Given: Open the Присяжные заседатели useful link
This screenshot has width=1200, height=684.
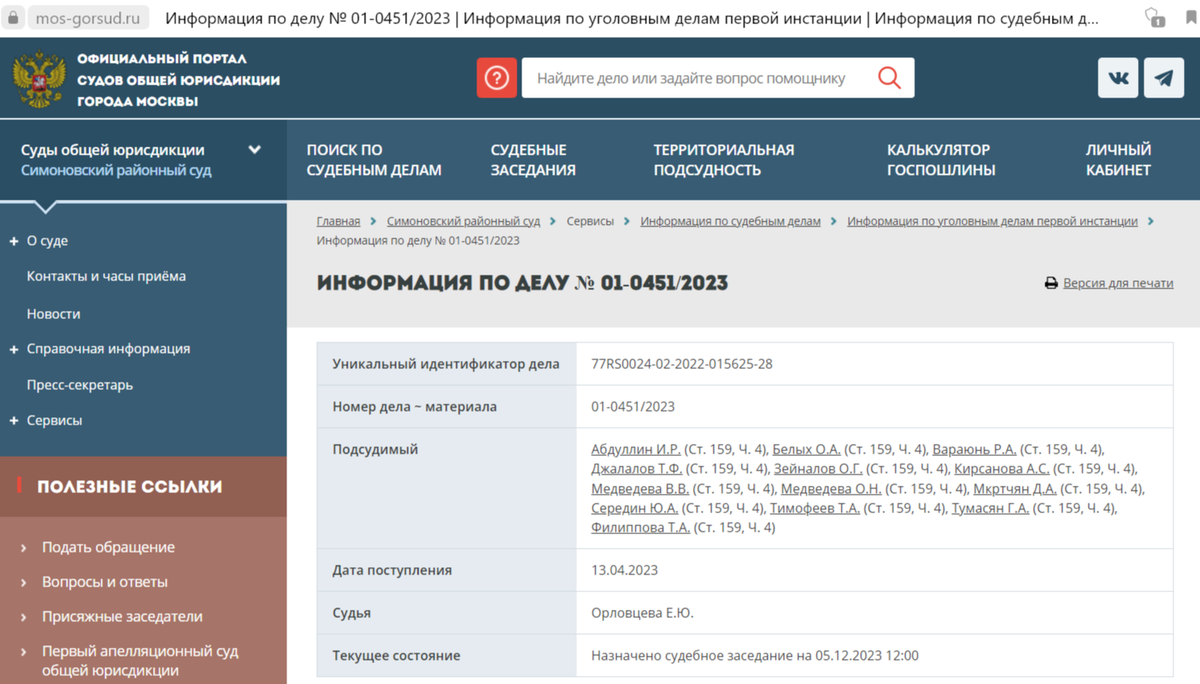Looking at the screenshot, I should [122, 617].
